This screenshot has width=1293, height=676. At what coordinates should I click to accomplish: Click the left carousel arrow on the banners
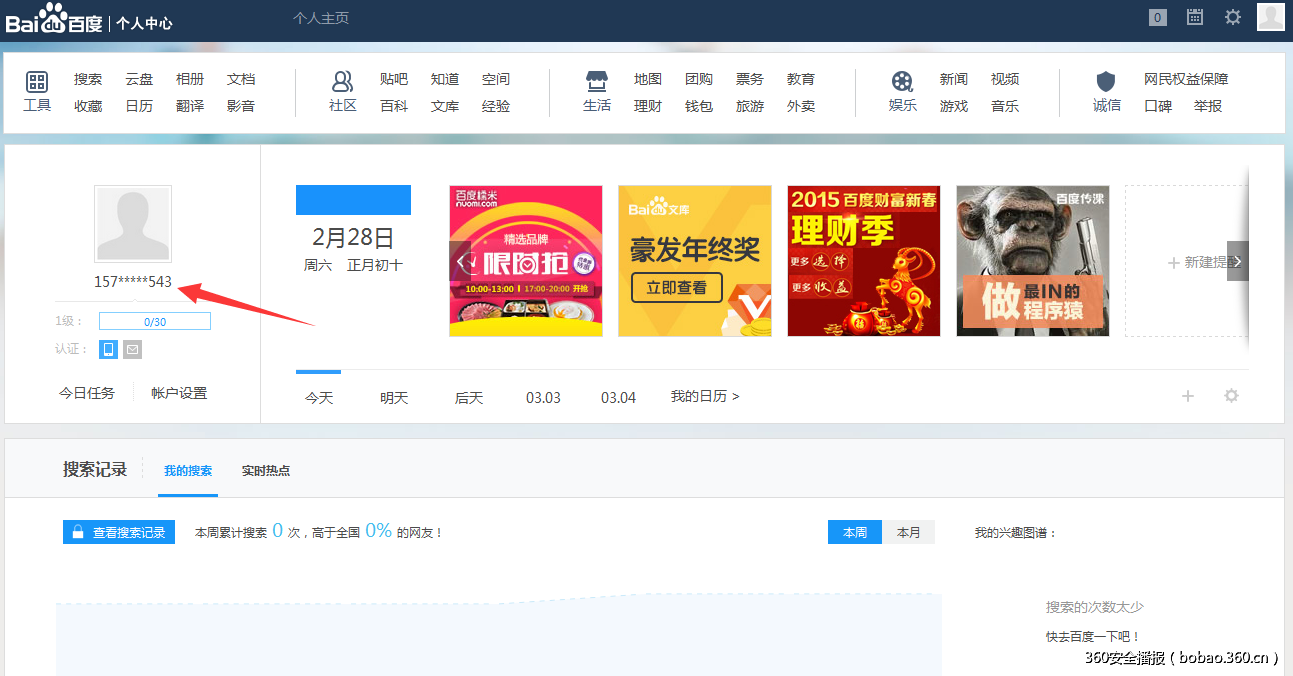pos(460,261)
